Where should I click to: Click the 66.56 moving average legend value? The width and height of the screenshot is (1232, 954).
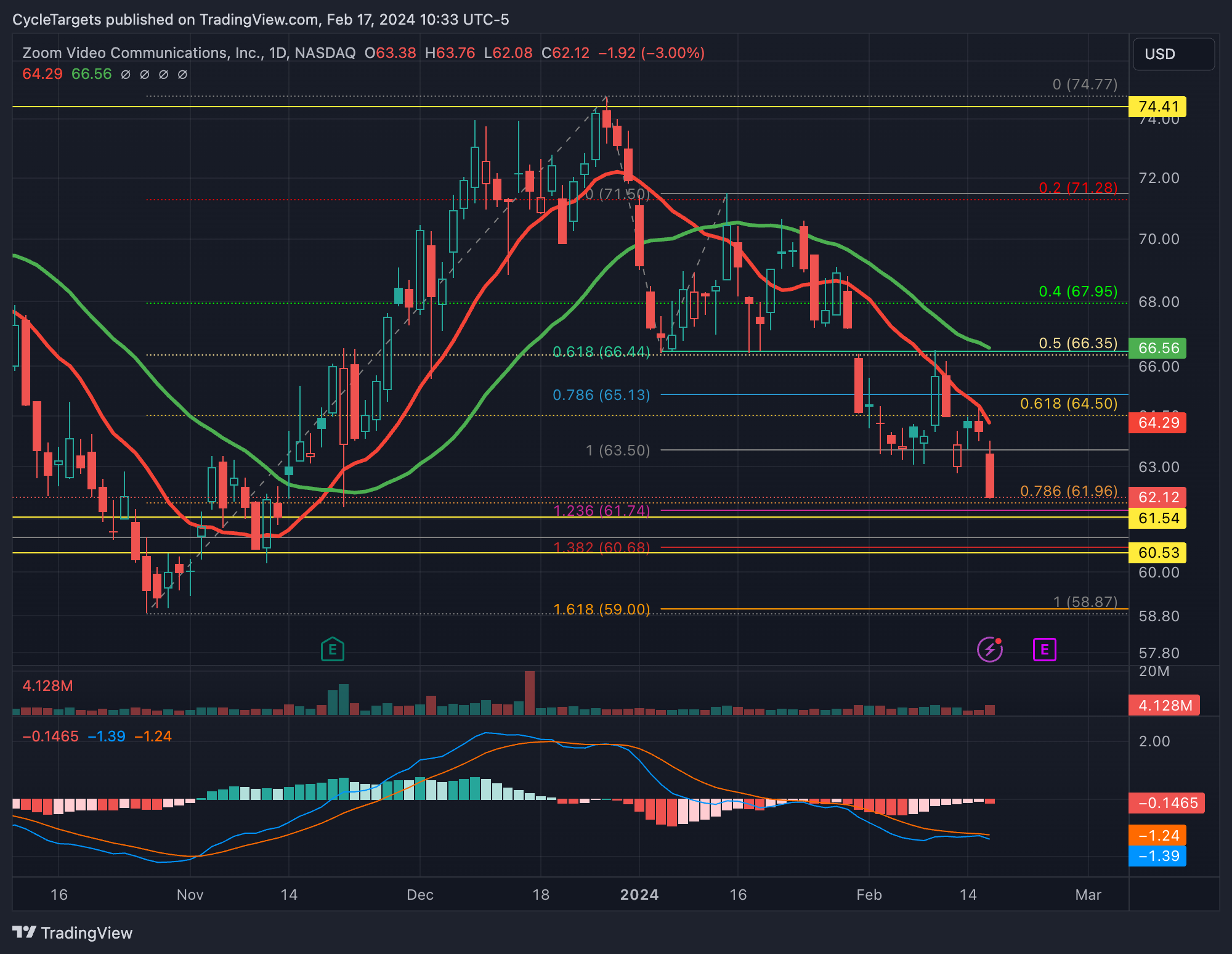[92, 74]
